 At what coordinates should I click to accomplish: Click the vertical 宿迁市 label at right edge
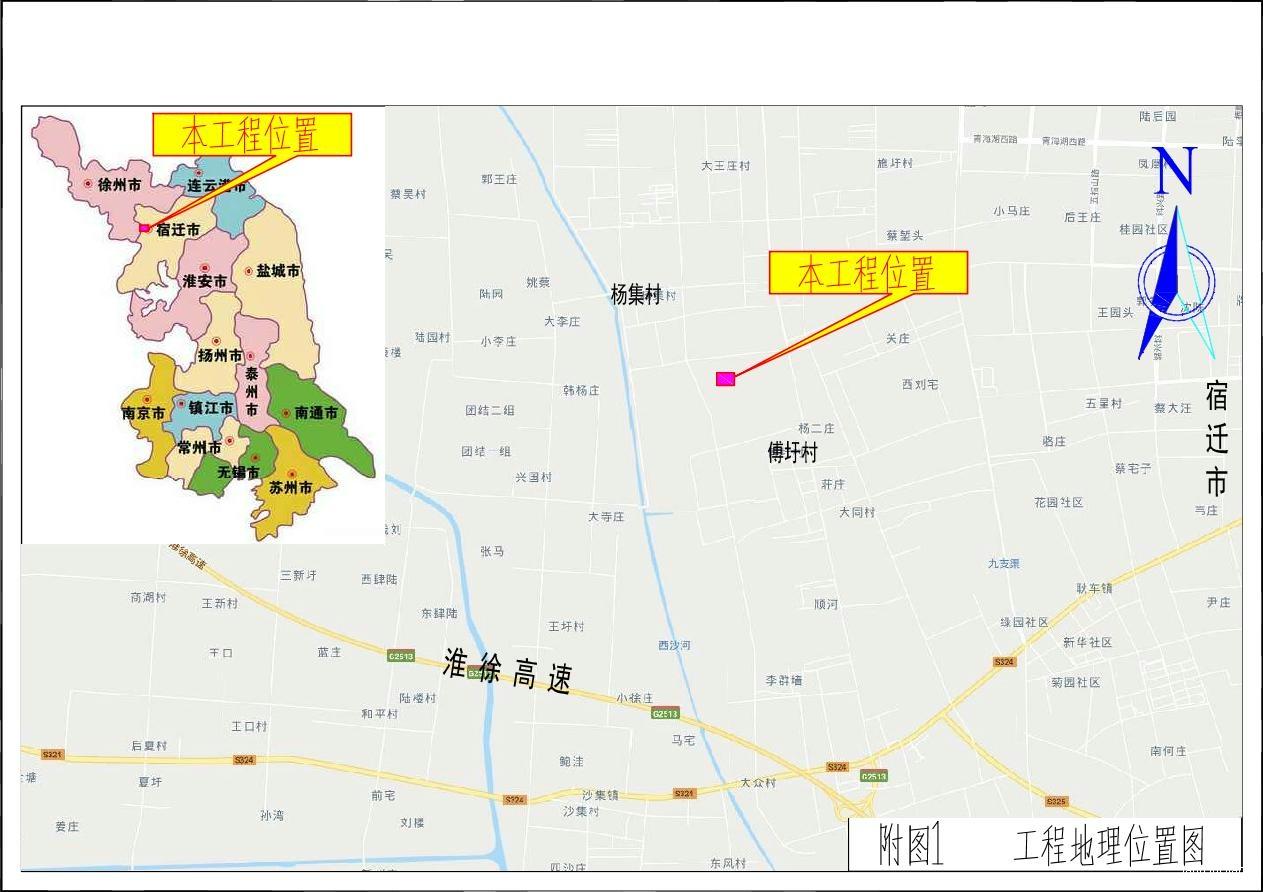[x=1215, y=438]
